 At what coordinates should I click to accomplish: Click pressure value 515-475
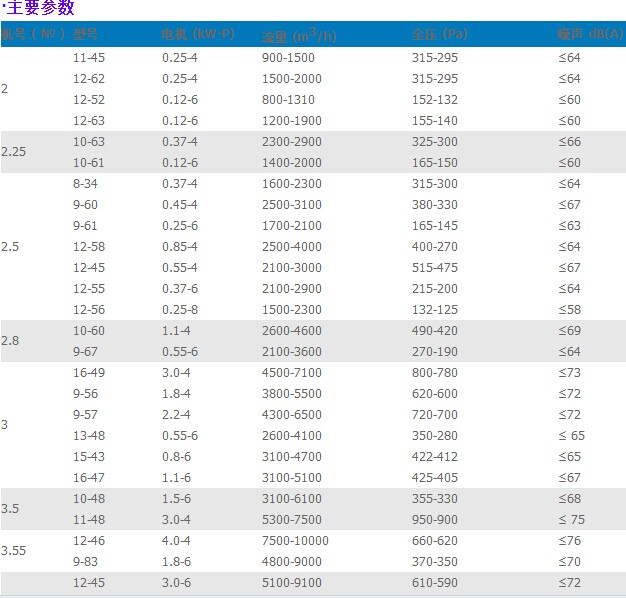click(435, 267)
